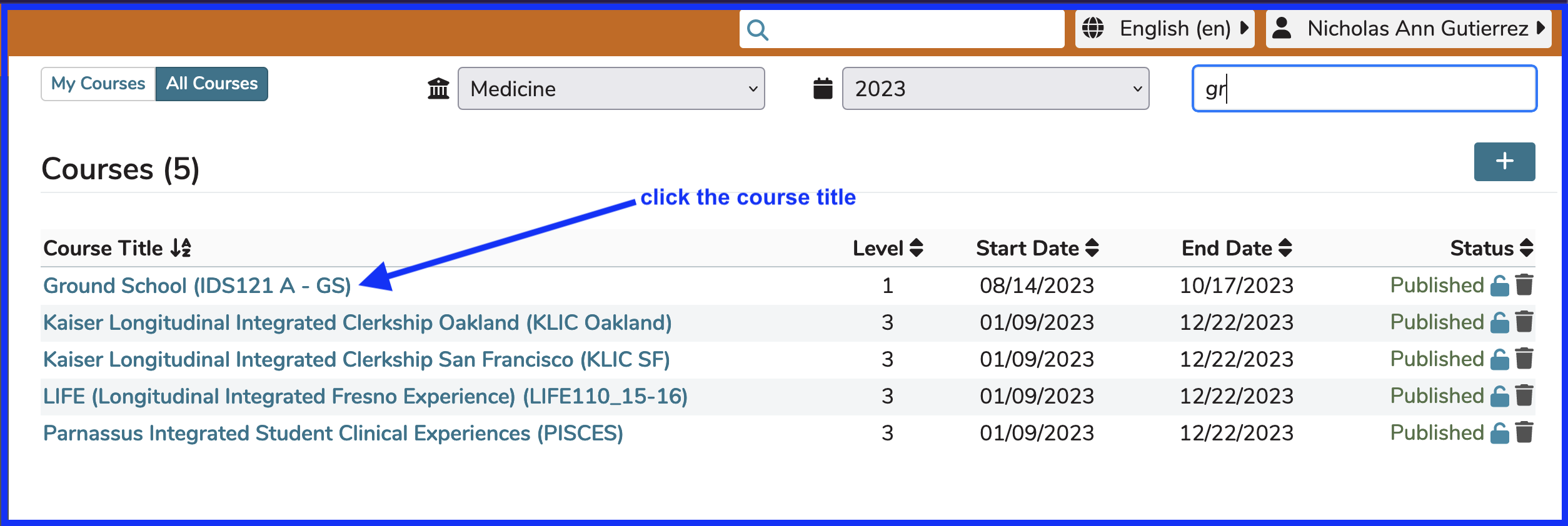Viewport: 1568px width, 526px height.
Task: Click the End Date column header text
Action: click(1227, 249)
